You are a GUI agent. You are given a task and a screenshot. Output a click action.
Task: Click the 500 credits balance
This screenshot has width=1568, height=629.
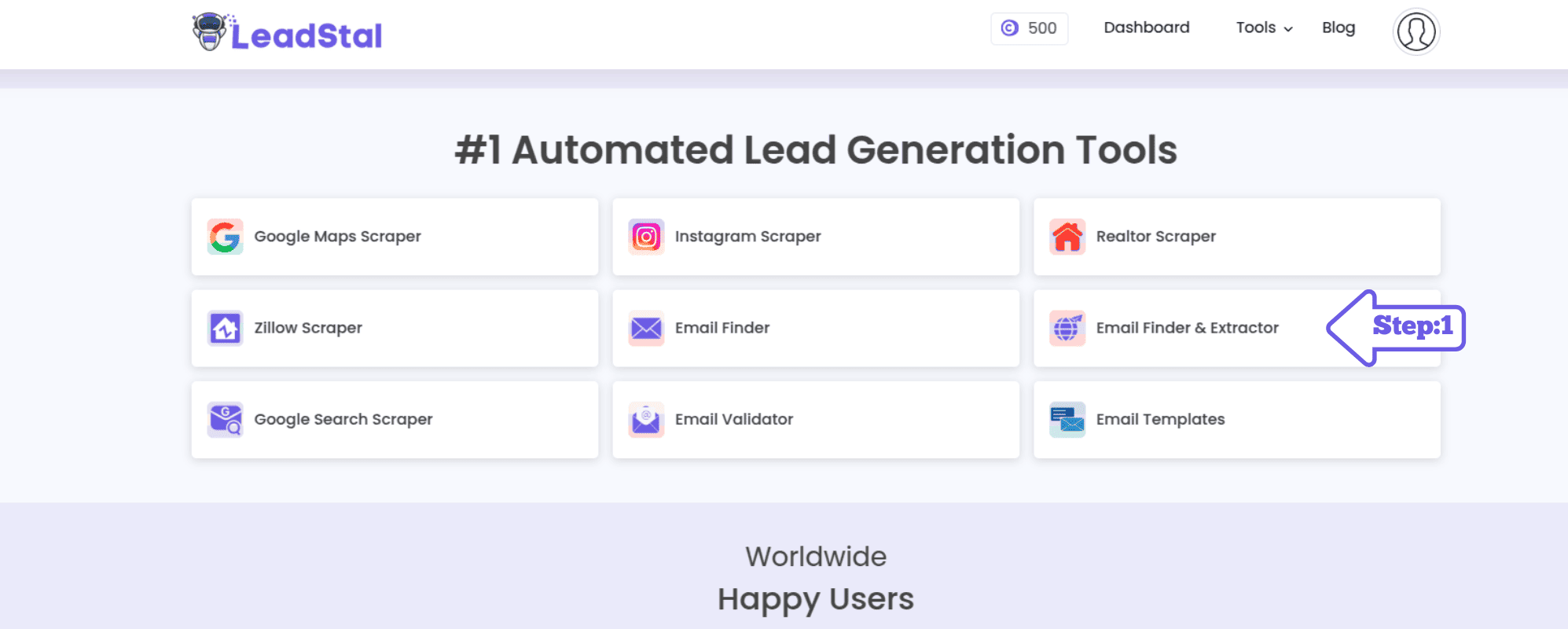tap(1030, 28)
